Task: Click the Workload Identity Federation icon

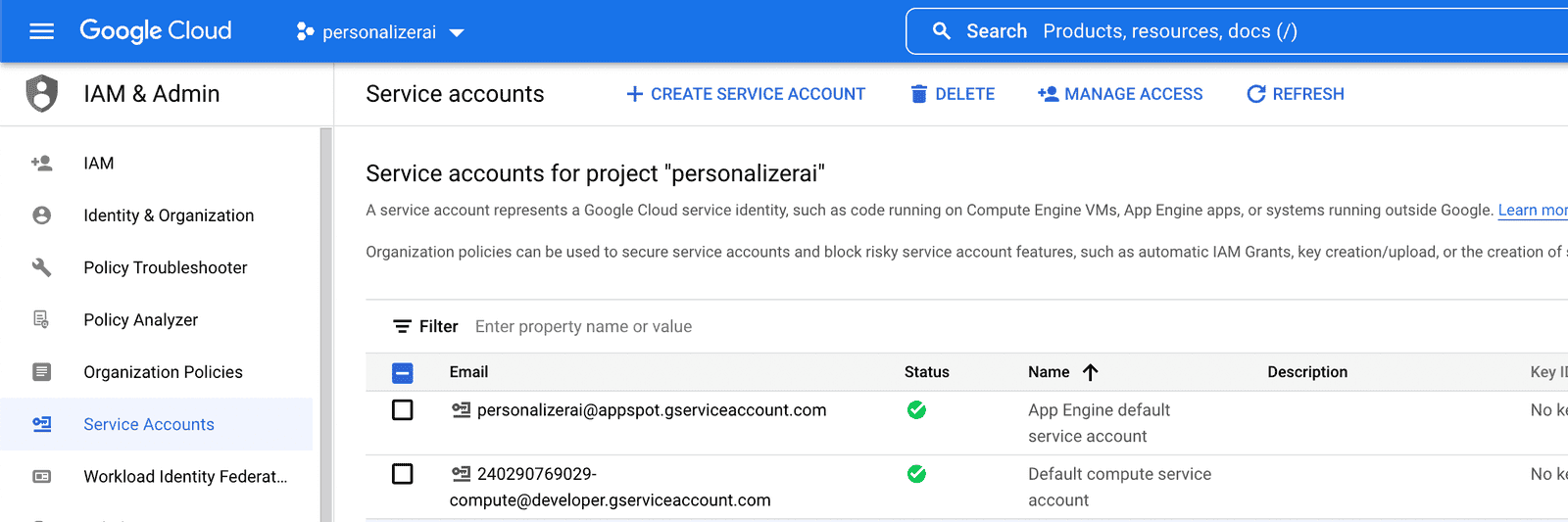Action: (41, 477)
